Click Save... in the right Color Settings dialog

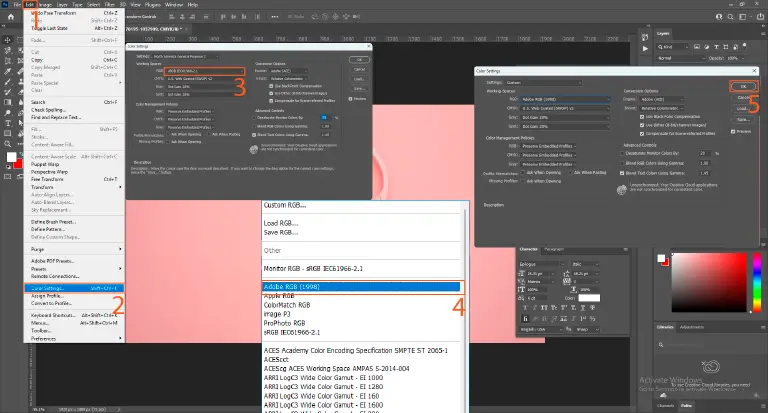[x=743, y=120]
